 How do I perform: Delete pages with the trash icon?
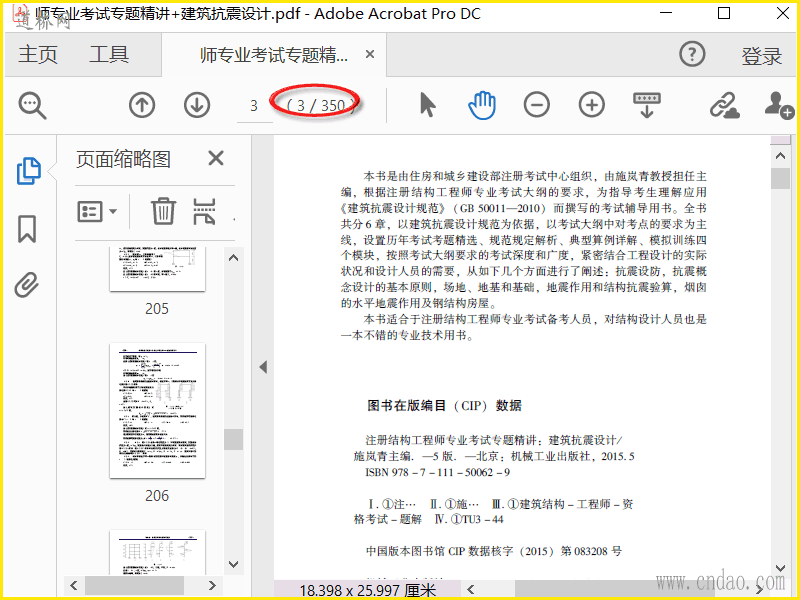point(163,211)
